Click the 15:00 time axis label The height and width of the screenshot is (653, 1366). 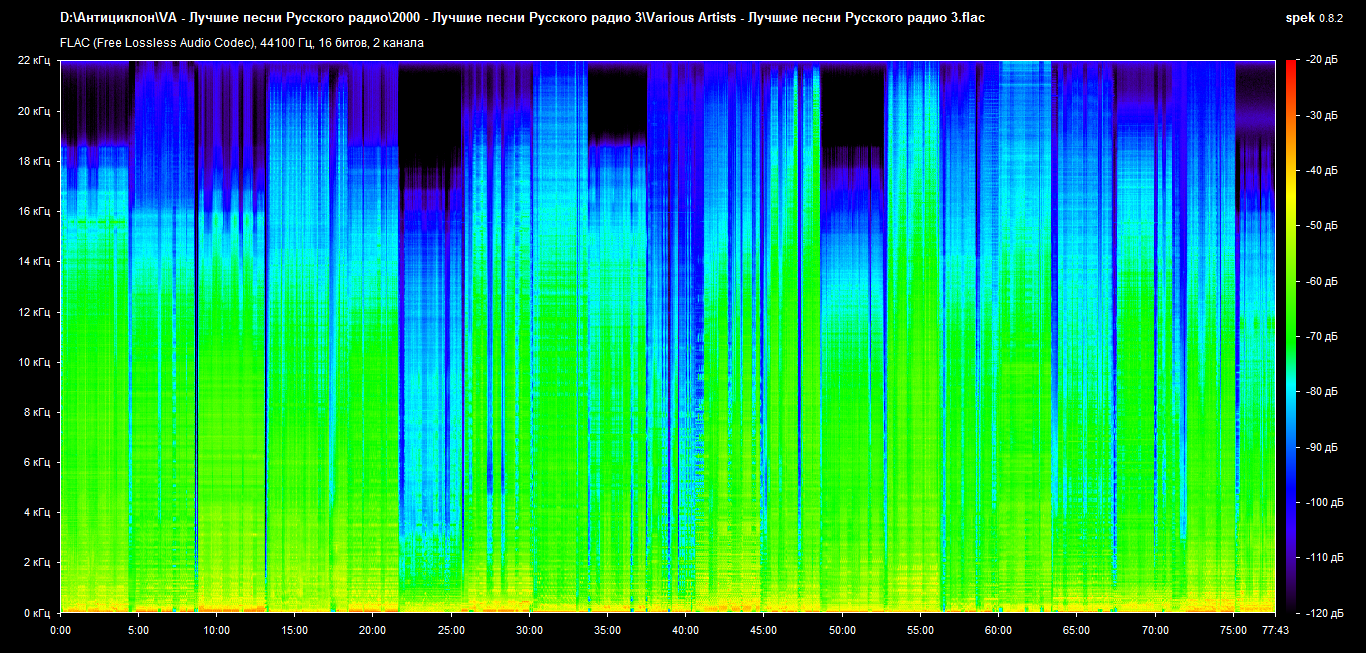pyautogui.click(x=295, y=630)
